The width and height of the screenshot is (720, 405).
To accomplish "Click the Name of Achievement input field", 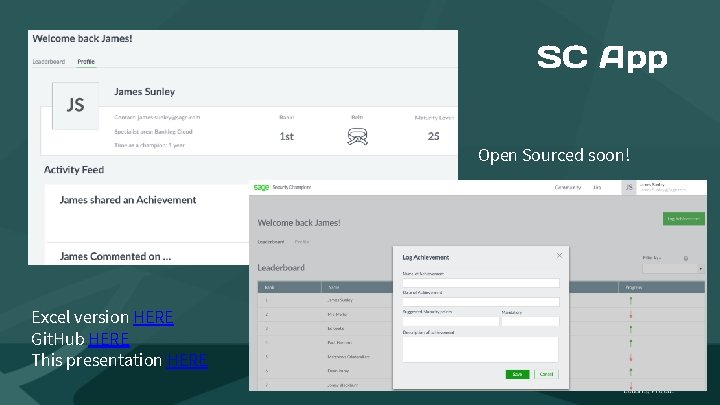I will pos(481,282).
